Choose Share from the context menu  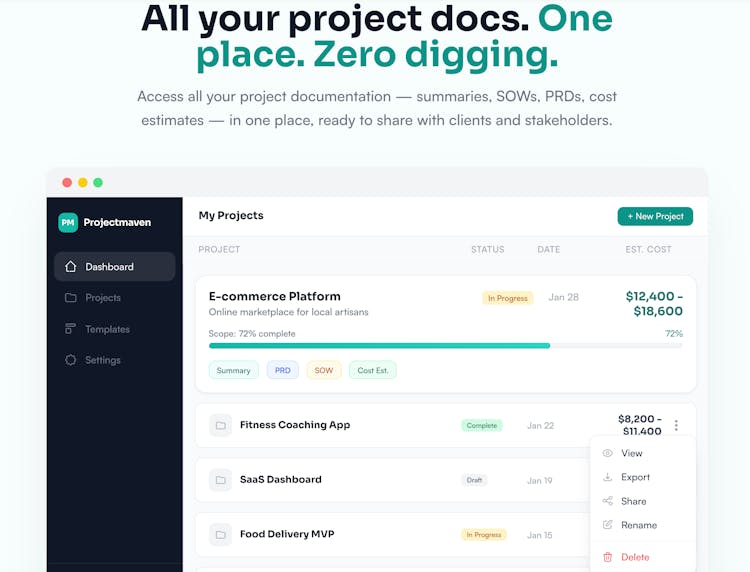tap(643, 501)
